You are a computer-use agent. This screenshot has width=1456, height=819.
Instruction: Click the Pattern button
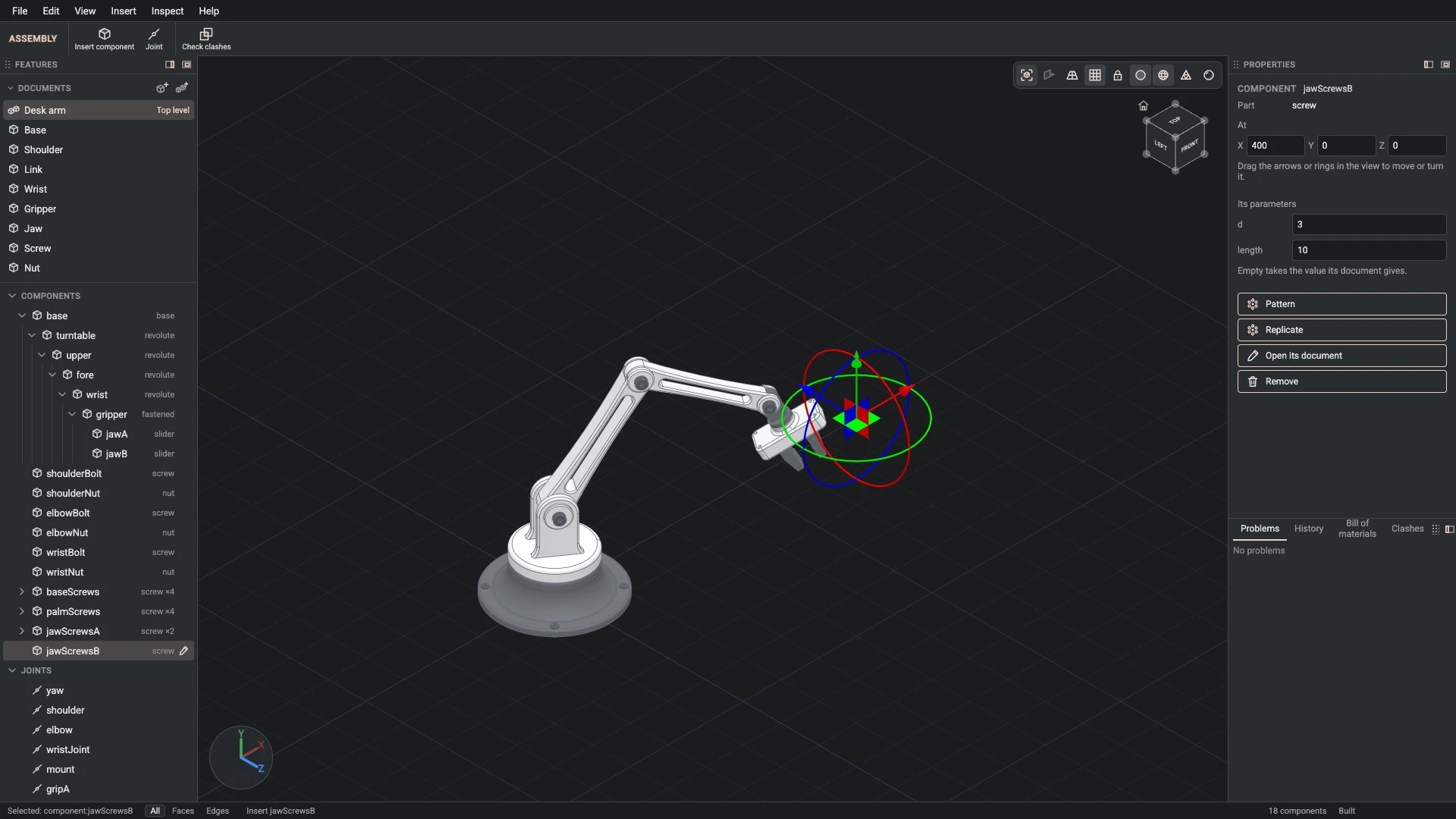(x=1341, y=304)
